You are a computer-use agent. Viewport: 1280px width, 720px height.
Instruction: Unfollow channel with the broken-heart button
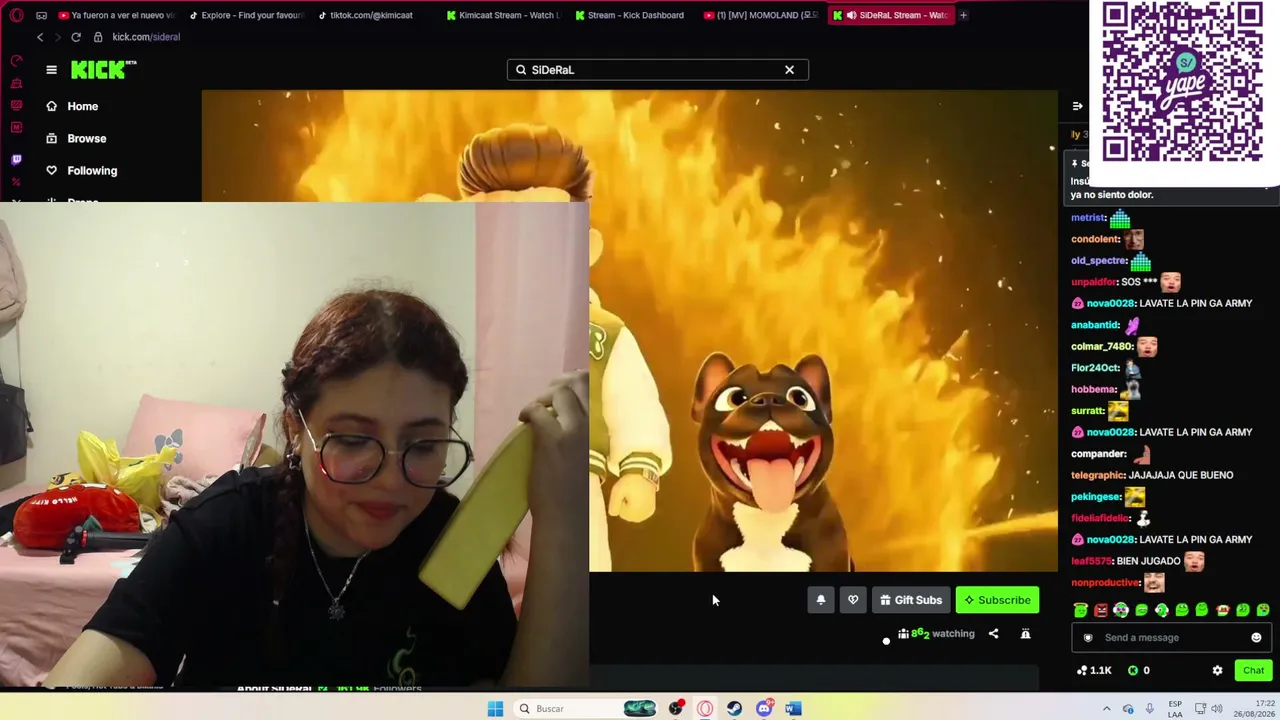click(x=853, y=600)
